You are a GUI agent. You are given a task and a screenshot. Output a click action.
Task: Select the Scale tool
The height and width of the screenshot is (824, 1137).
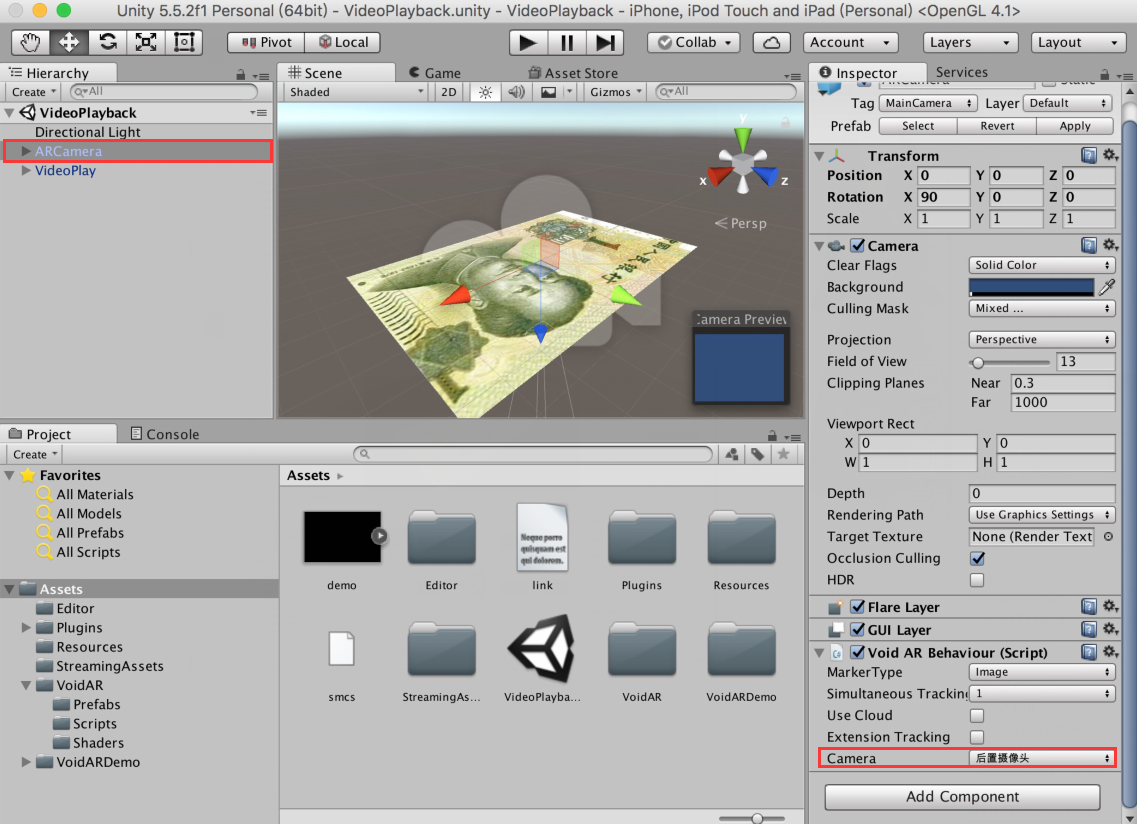pyautogui.click(x=146, y=42)
